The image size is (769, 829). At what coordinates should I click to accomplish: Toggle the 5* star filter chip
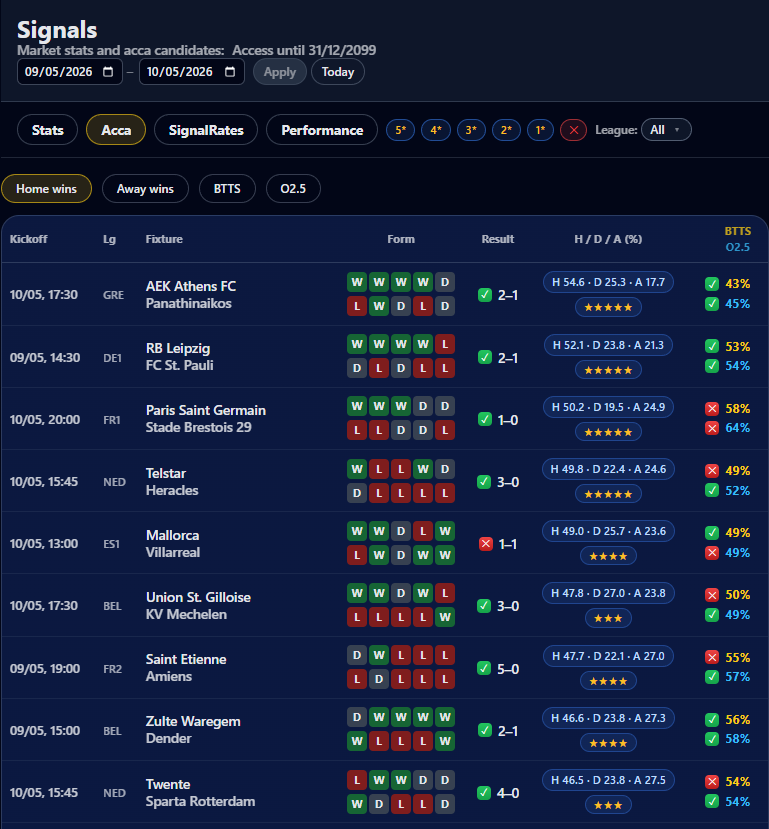coord(400,130)
